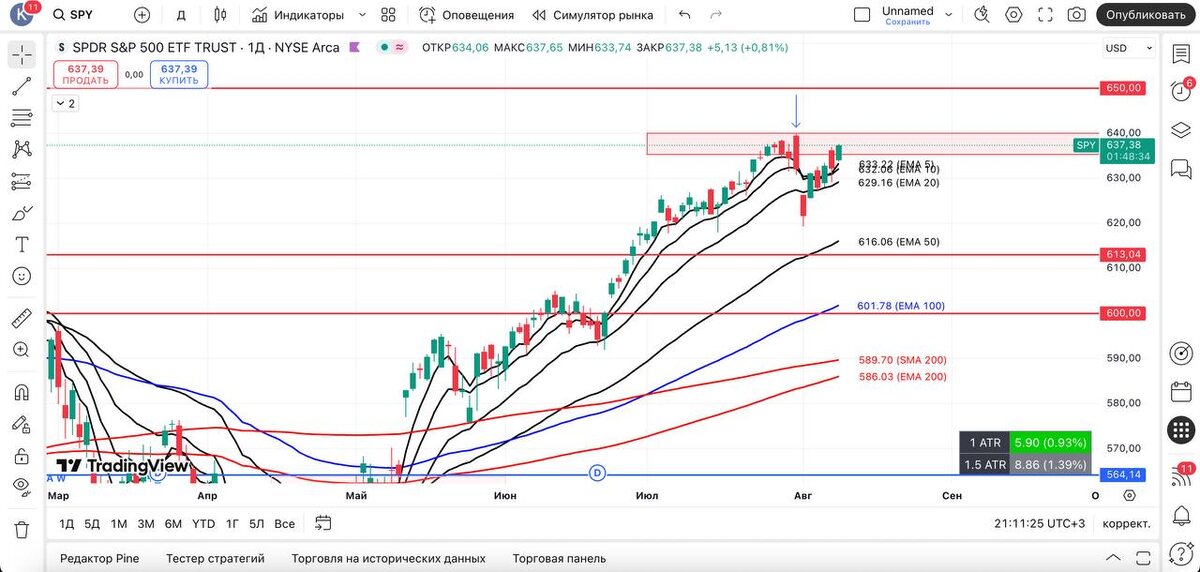The height and width of the screenshot is (572, 1200).
Task: Collapse the bottom panel with chevron
Action: (x=1113, y=558)
